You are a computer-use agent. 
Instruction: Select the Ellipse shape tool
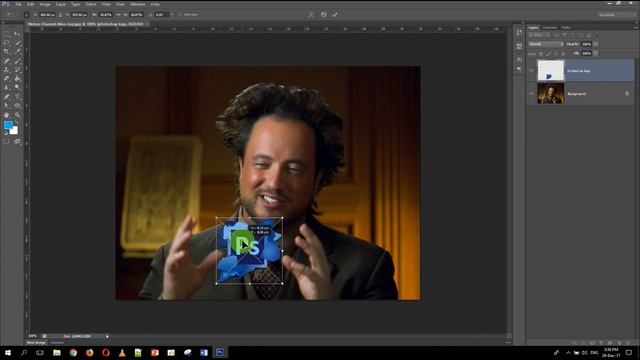click(x=17, y=106)
